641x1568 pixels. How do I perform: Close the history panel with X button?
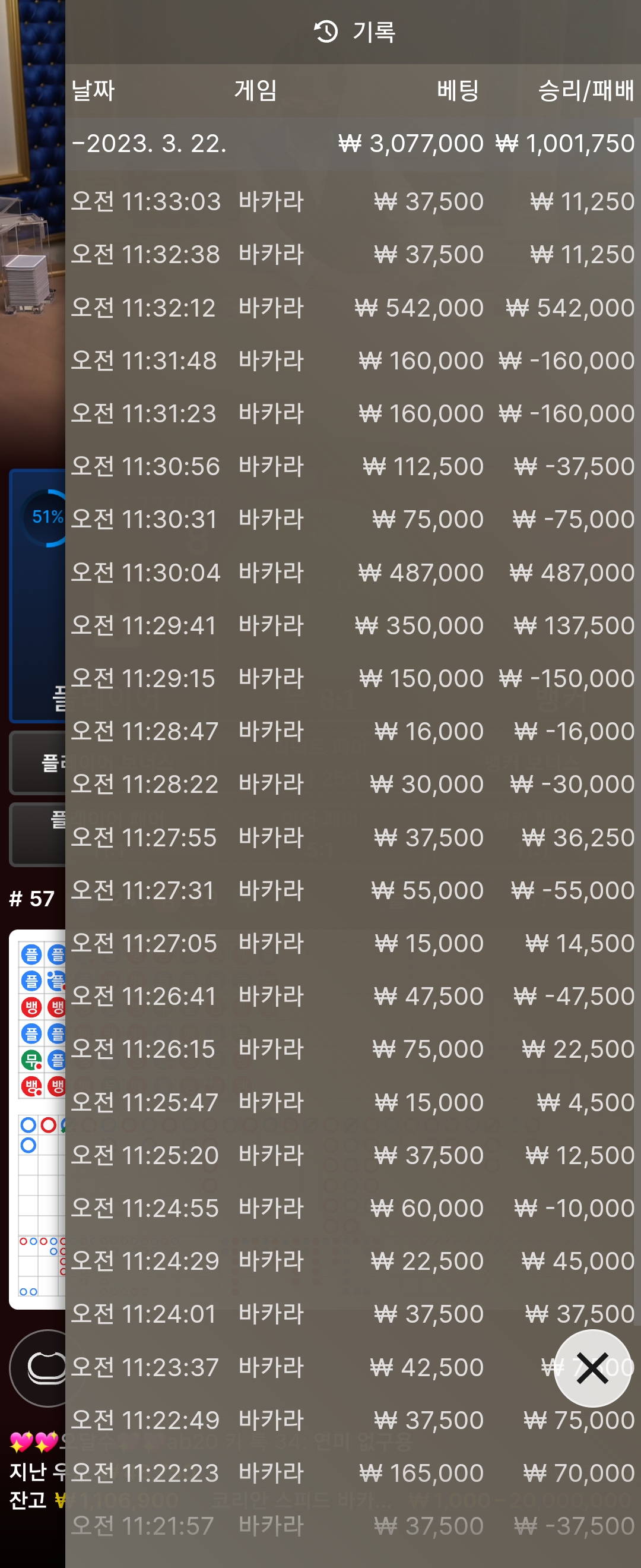[592, 1368]
